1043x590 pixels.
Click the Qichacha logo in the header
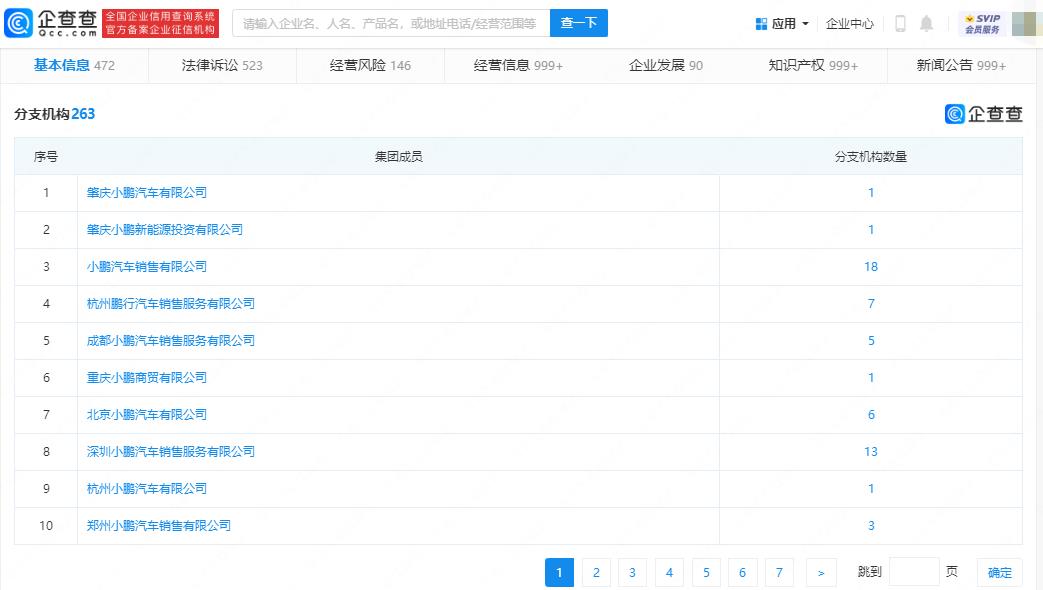pos(51,23)
